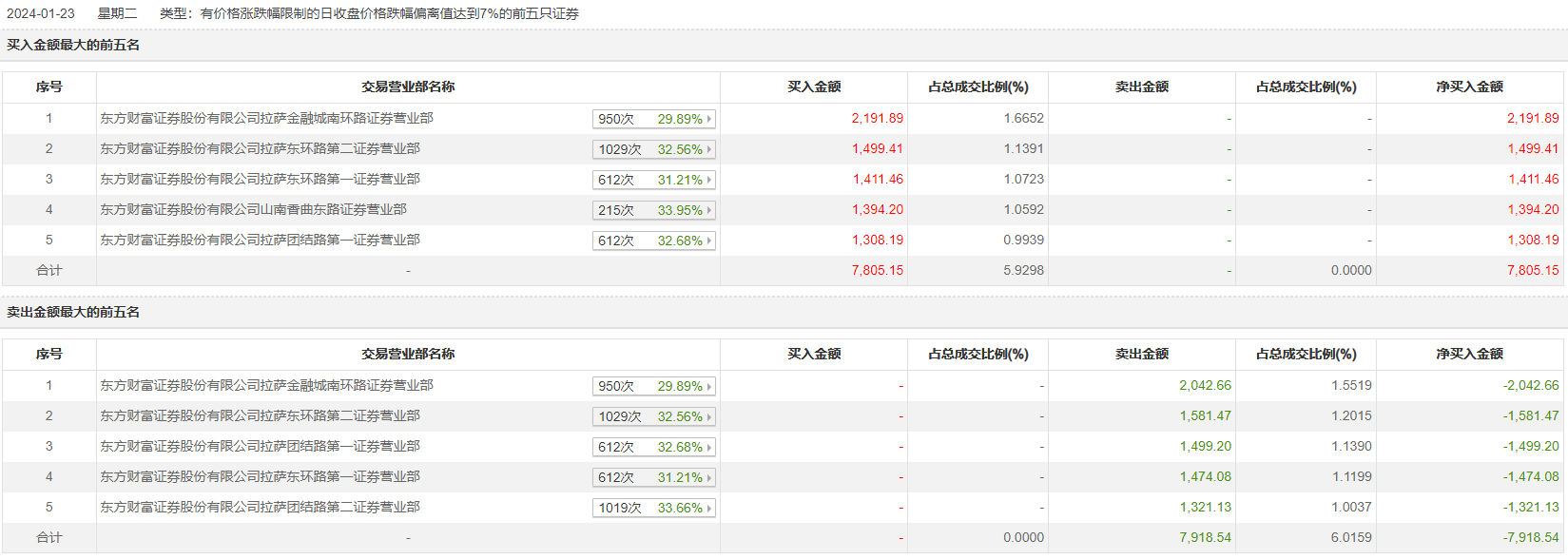
Task: Click the arrow next to 1019次 33.66%
Action: 709,509
